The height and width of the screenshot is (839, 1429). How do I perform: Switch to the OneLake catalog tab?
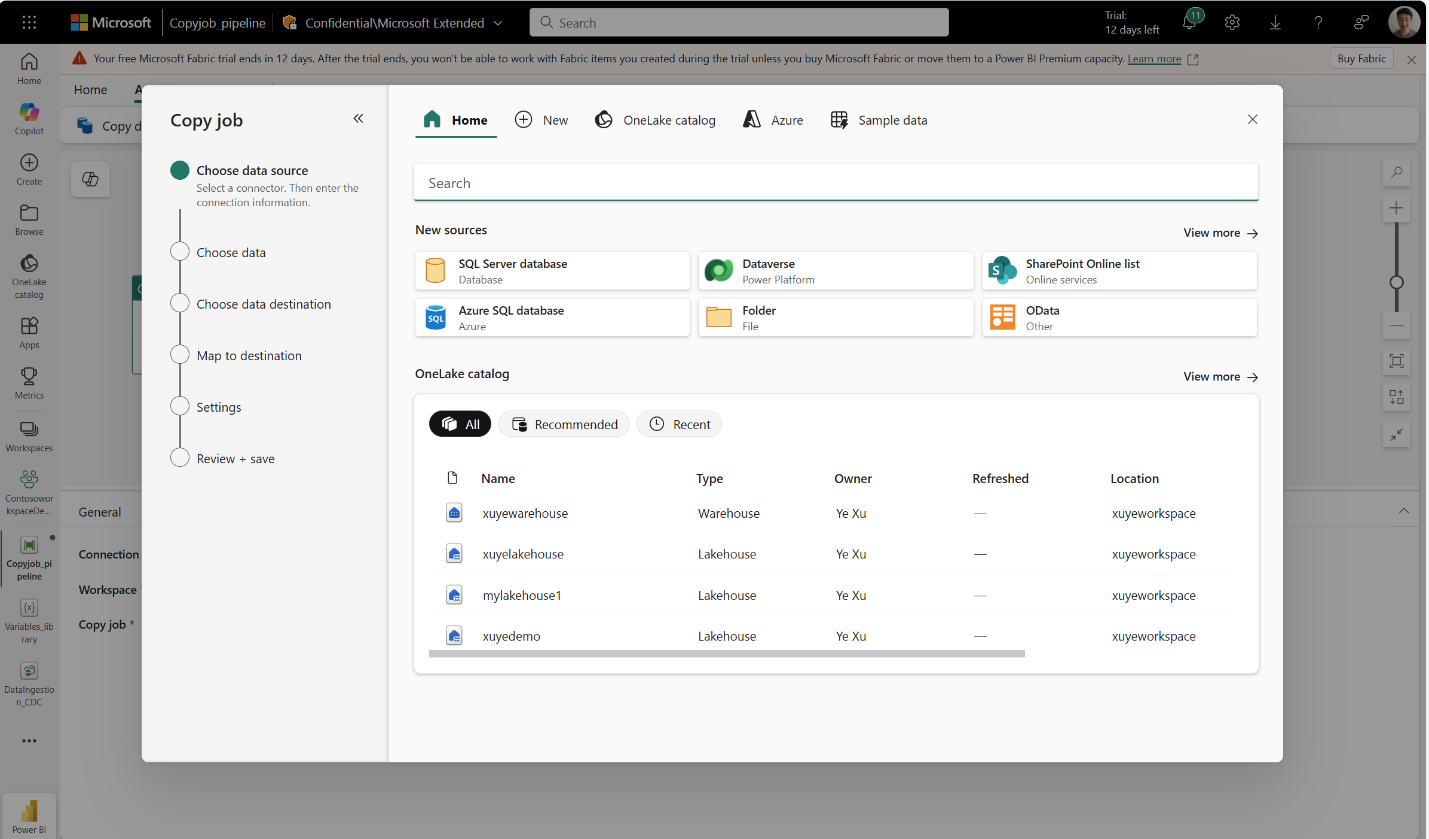(x=655, y=120)
